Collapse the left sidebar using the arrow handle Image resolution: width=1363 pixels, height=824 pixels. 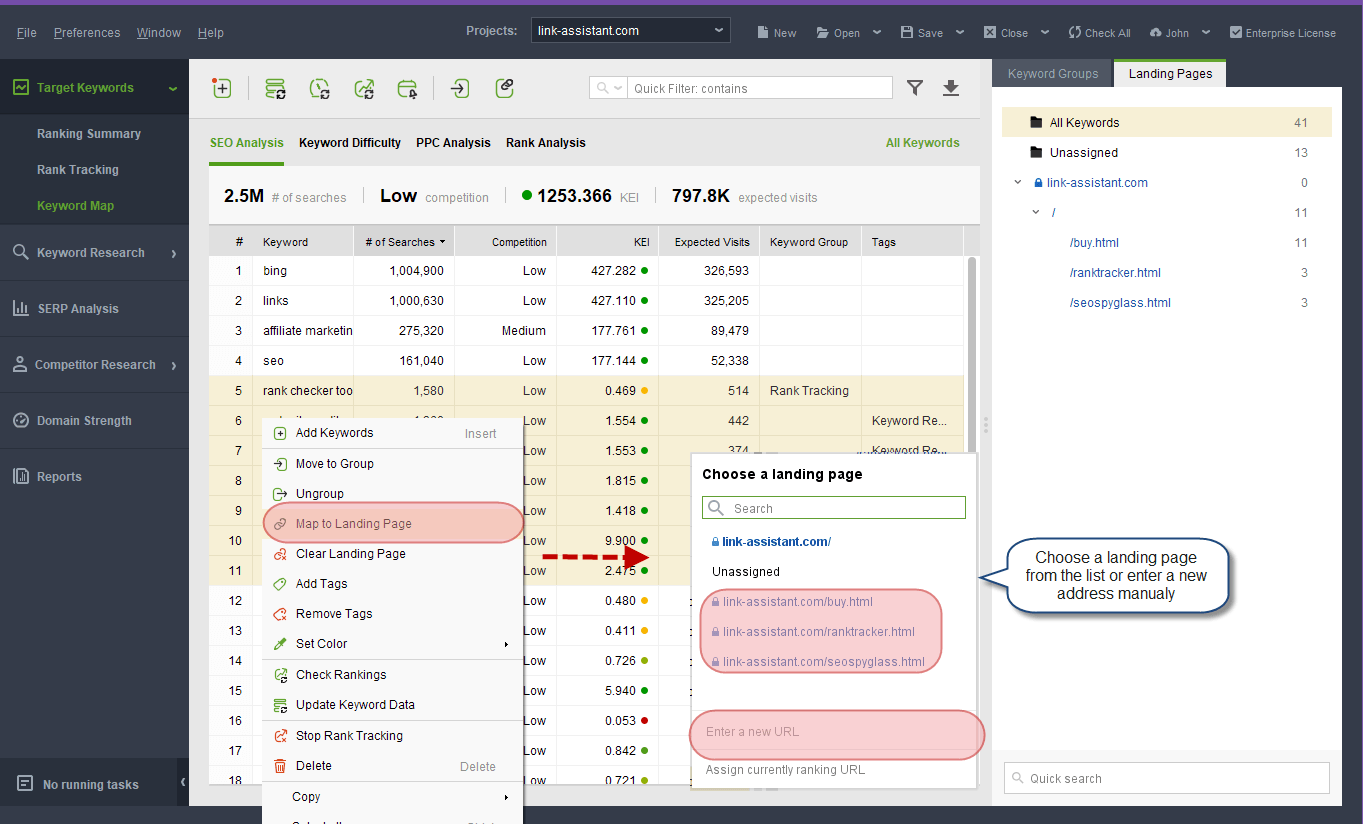(183, 782)
